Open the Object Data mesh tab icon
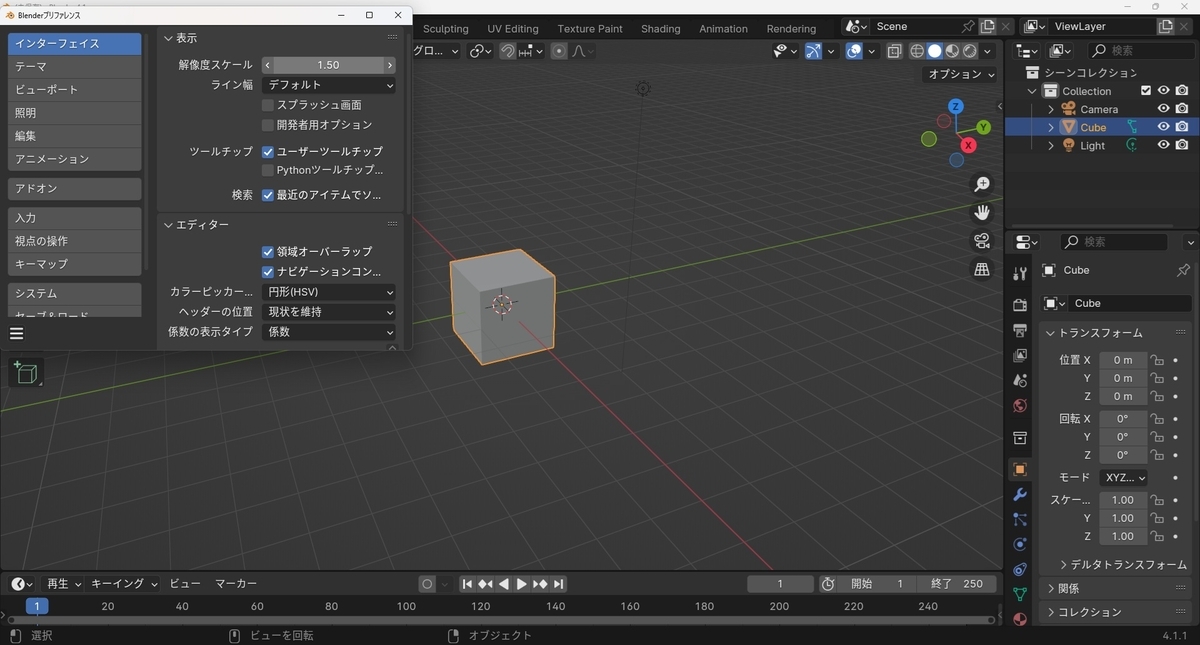This screenshot has width=1200, height=645. tap(1019, 594)
